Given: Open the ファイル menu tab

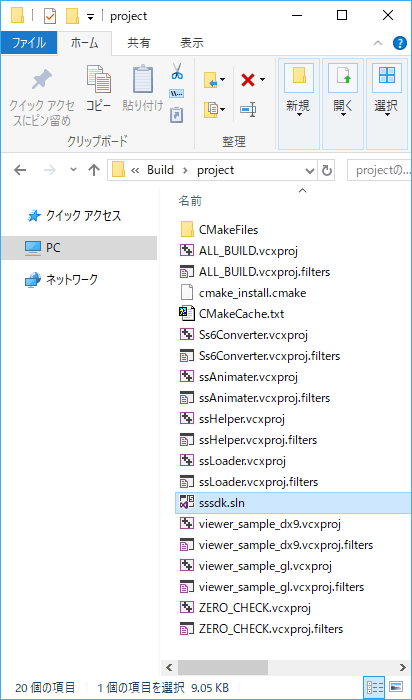Looking at the screenshot, I should pyautogui.click(x=29, y=43).
